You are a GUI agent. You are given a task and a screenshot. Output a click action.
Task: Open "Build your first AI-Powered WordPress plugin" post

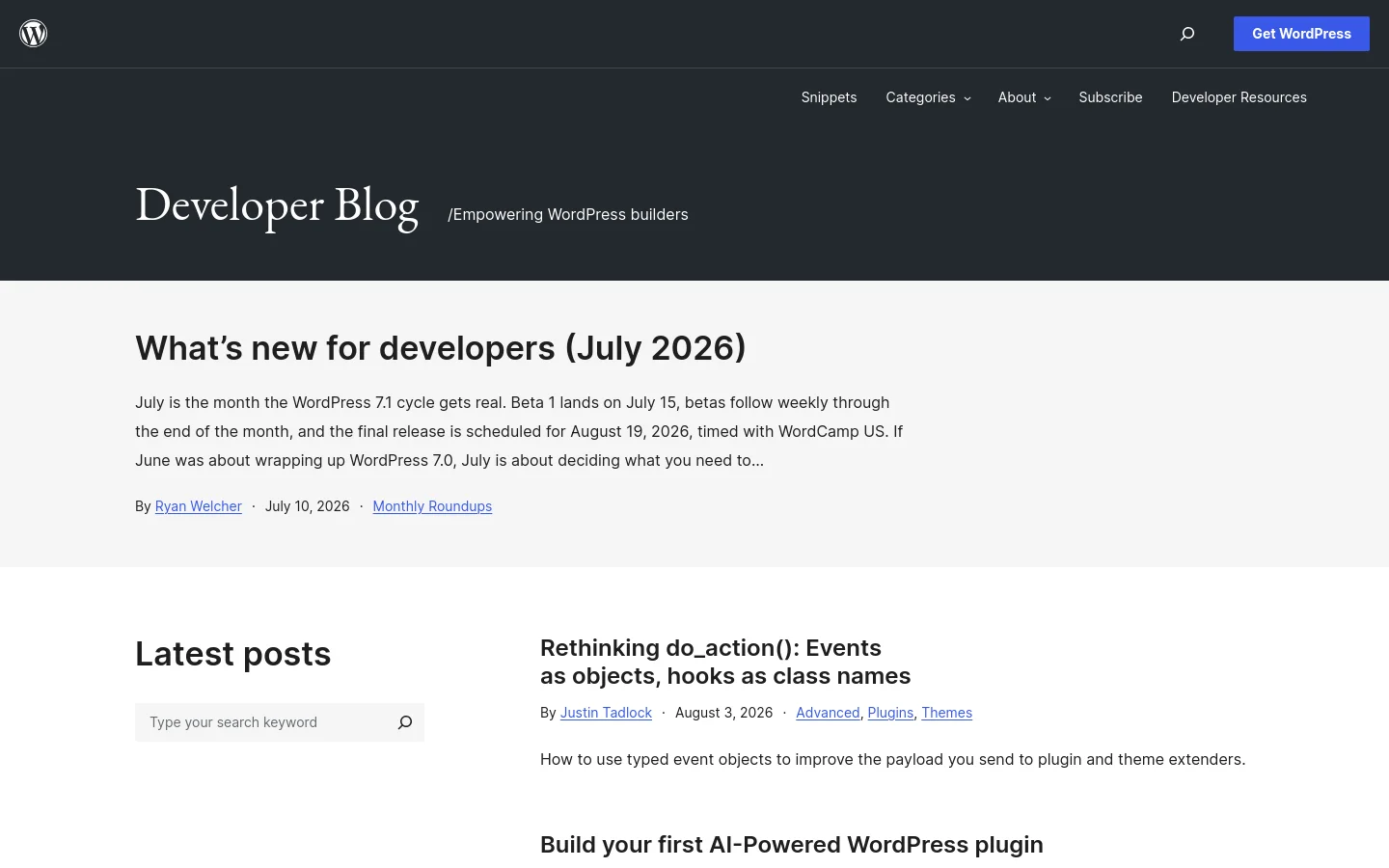coord(792,845)
